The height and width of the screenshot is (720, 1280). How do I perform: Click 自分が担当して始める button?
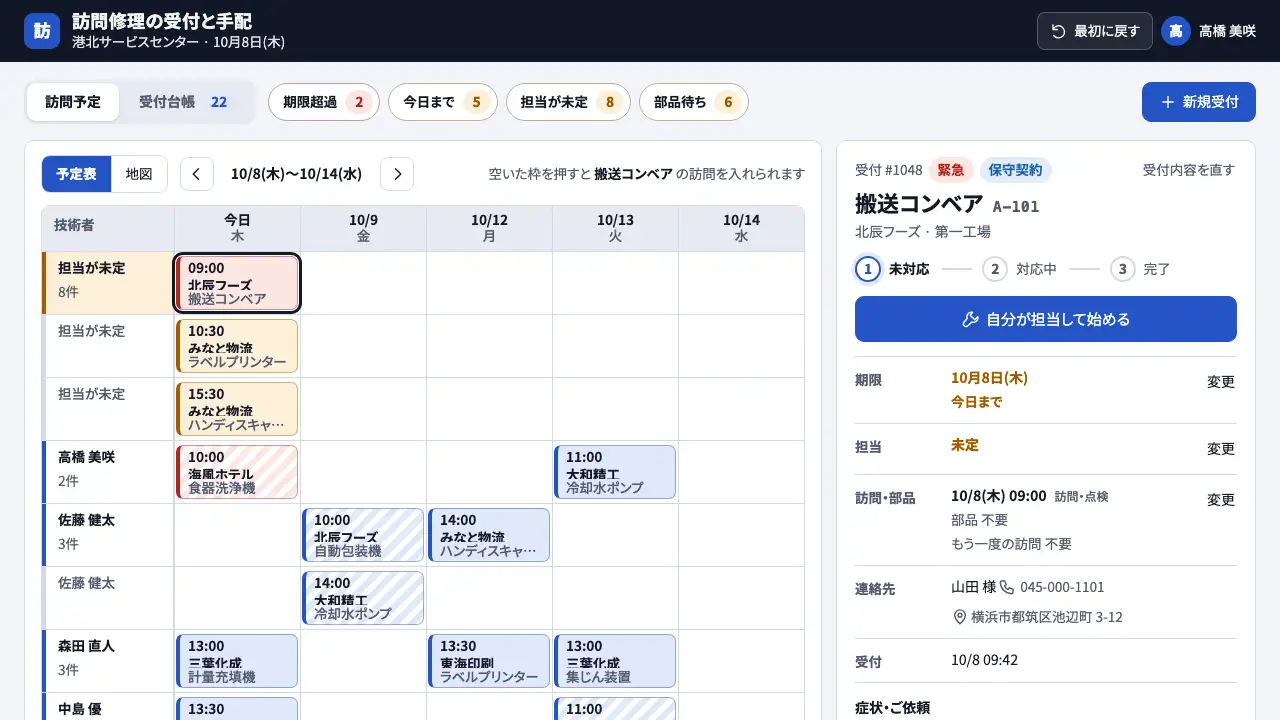[1046, 319]
